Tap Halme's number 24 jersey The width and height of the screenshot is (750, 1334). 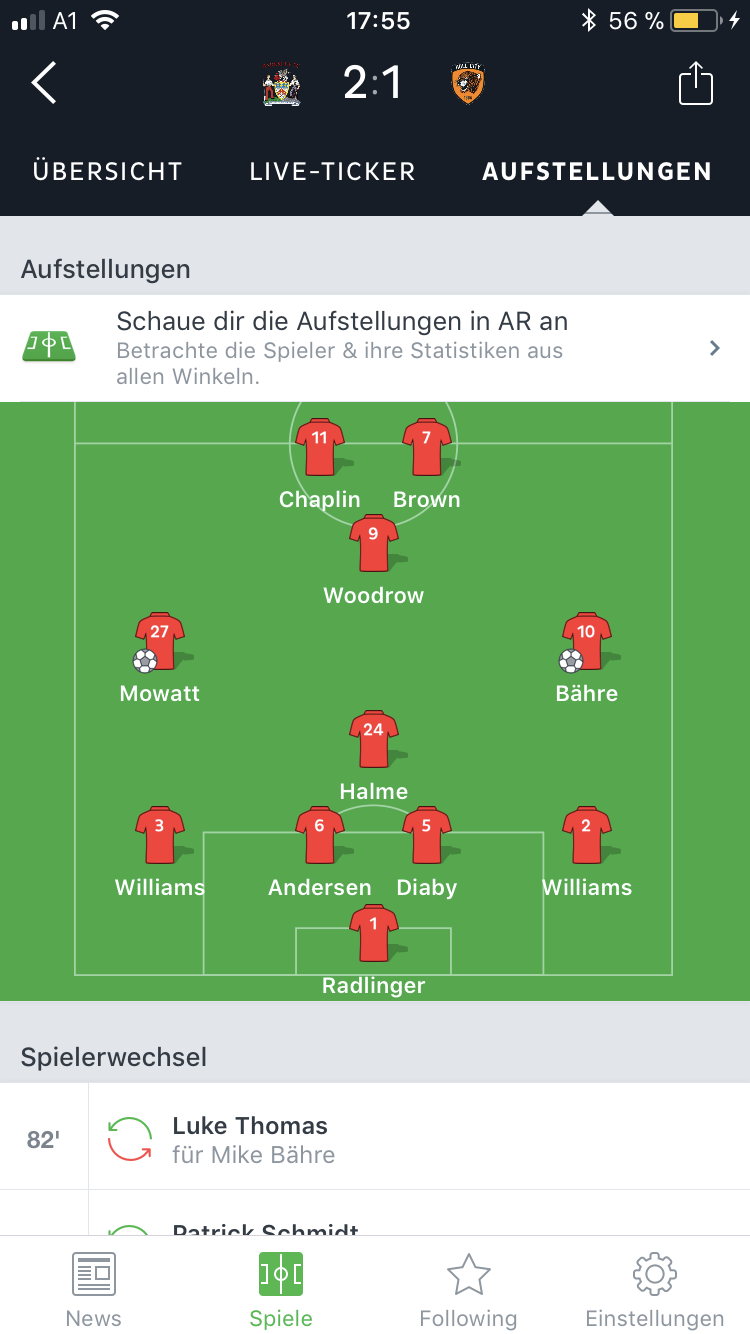click(x=374, y=739)
